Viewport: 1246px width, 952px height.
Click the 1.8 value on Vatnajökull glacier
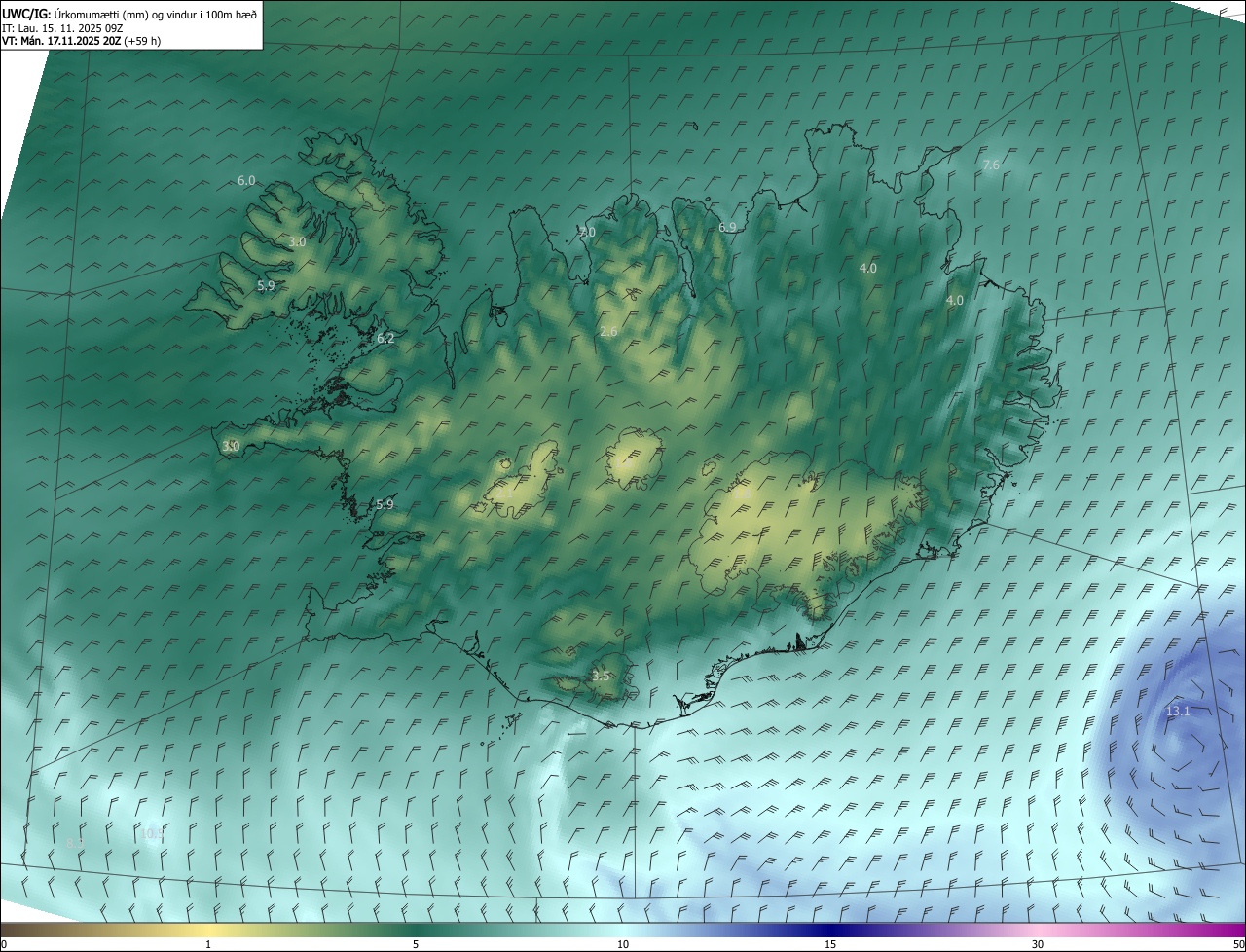tap(742, 494)
